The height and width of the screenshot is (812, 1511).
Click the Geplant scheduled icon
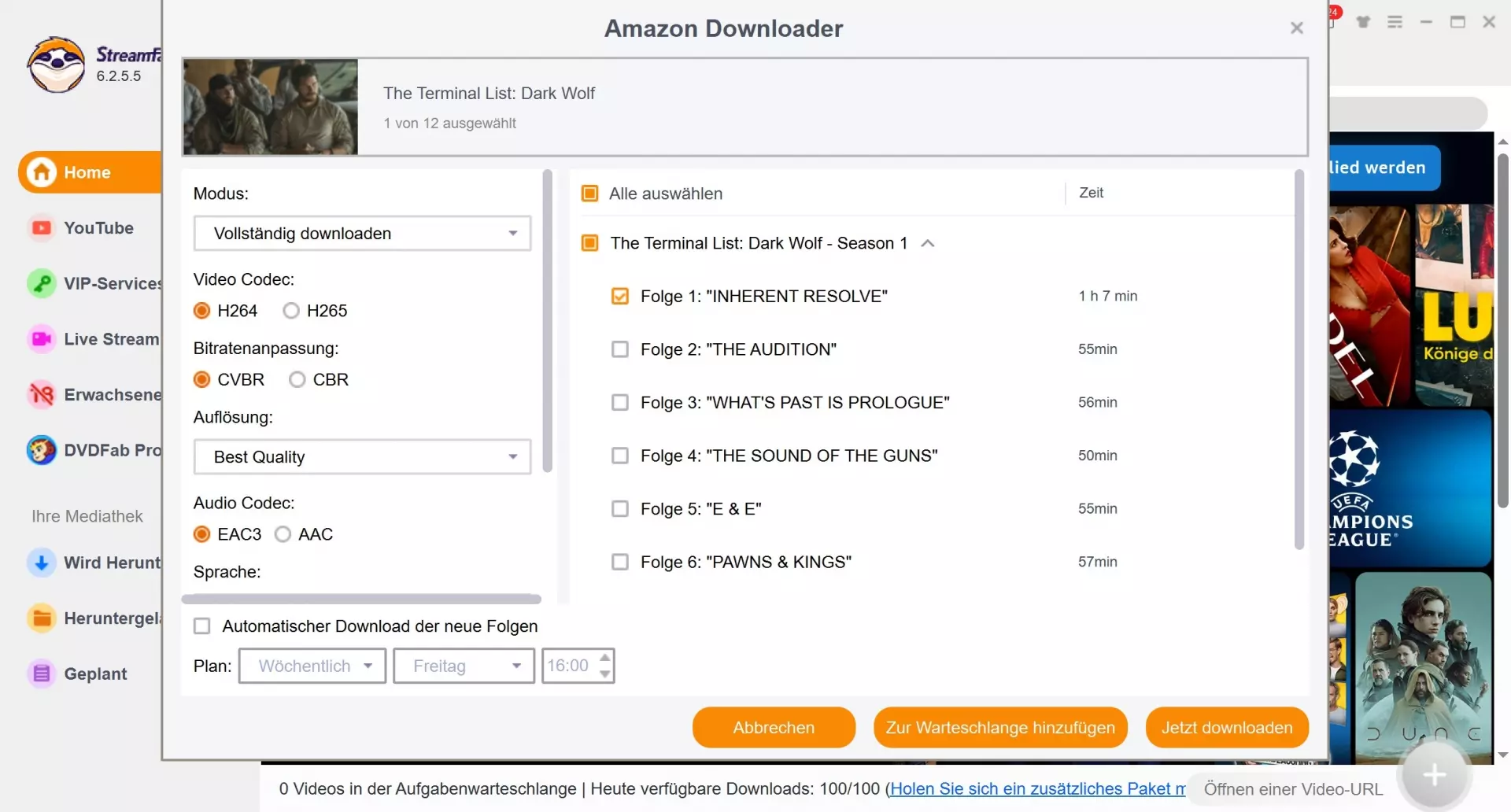tap(42, 674)
